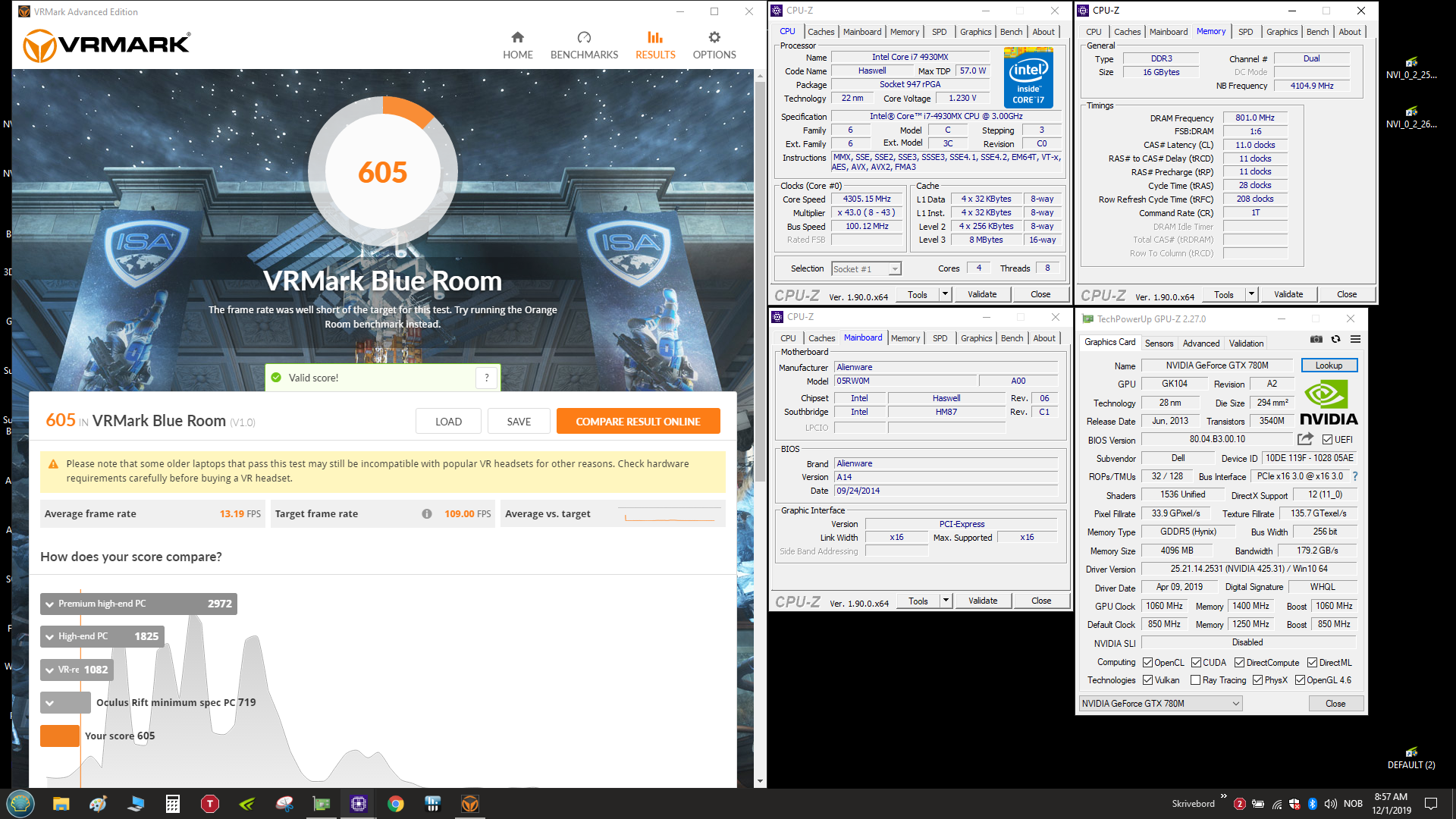Click GPU-Z BIOS share/export icon

tap(1305, 439)
